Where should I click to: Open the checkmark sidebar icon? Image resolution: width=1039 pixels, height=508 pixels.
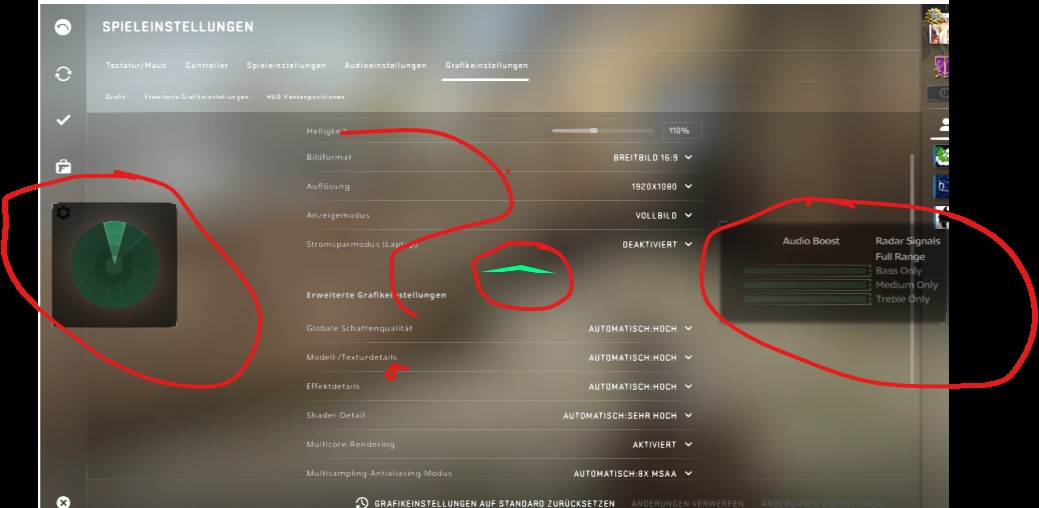63,120
